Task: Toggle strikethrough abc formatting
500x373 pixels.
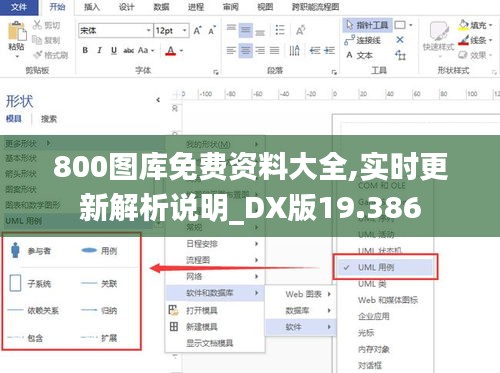Action: tap(128, 50)
